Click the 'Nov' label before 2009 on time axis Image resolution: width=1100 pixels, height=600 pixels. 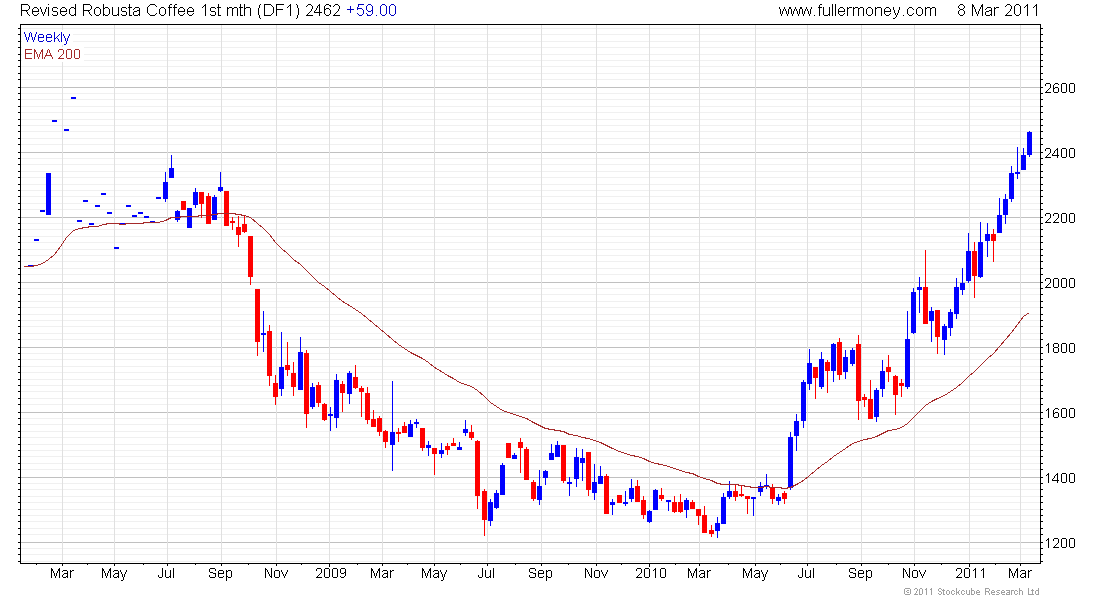coord(276,573)
